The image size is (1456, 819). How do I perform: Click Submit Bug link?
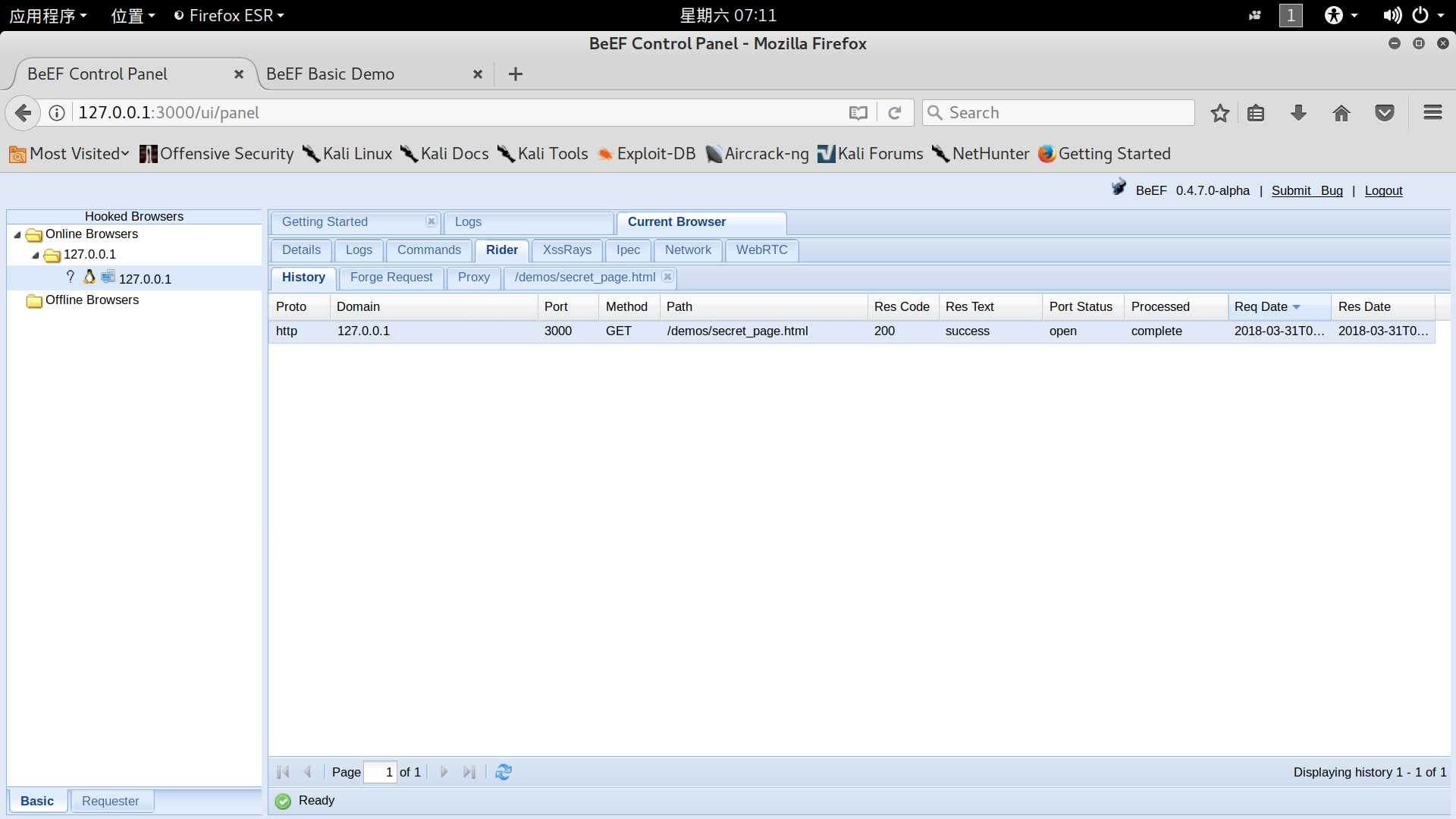pyautogui.click(x=1307, y=190)
